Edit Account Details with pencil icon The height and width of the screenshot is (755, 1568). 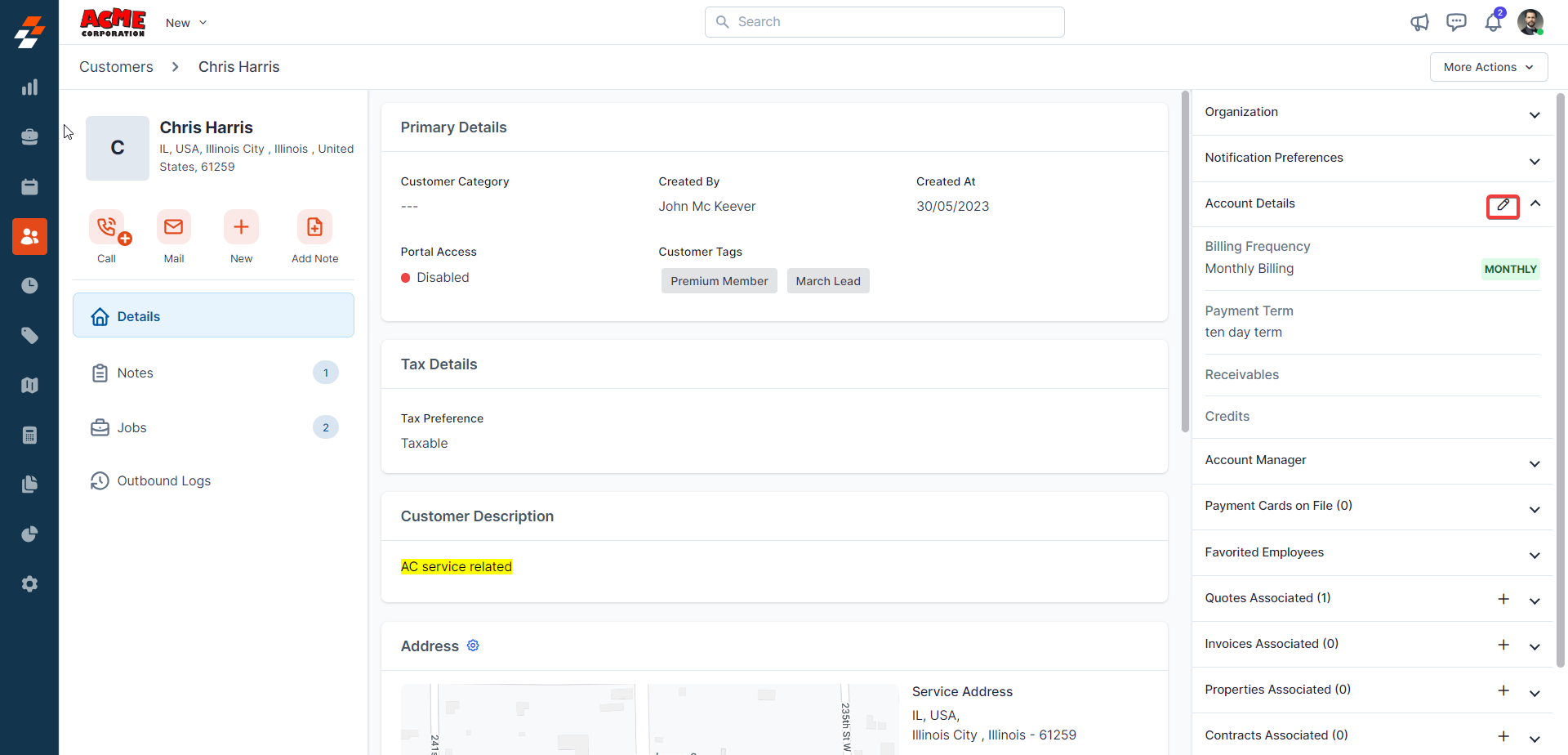[x=1503, y=206]
